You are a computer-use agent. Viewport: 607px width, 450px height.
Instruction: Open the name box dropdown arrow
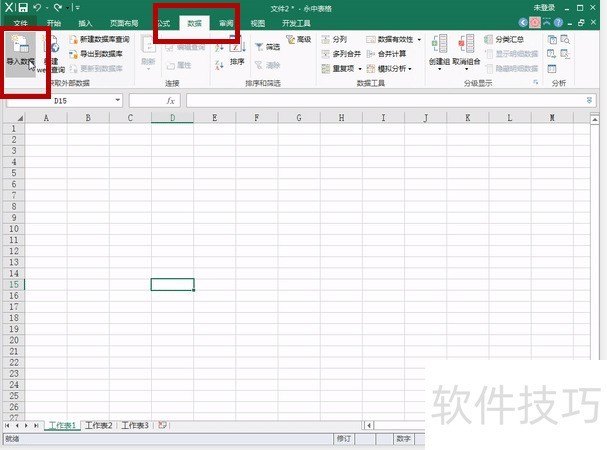[117, 100]
